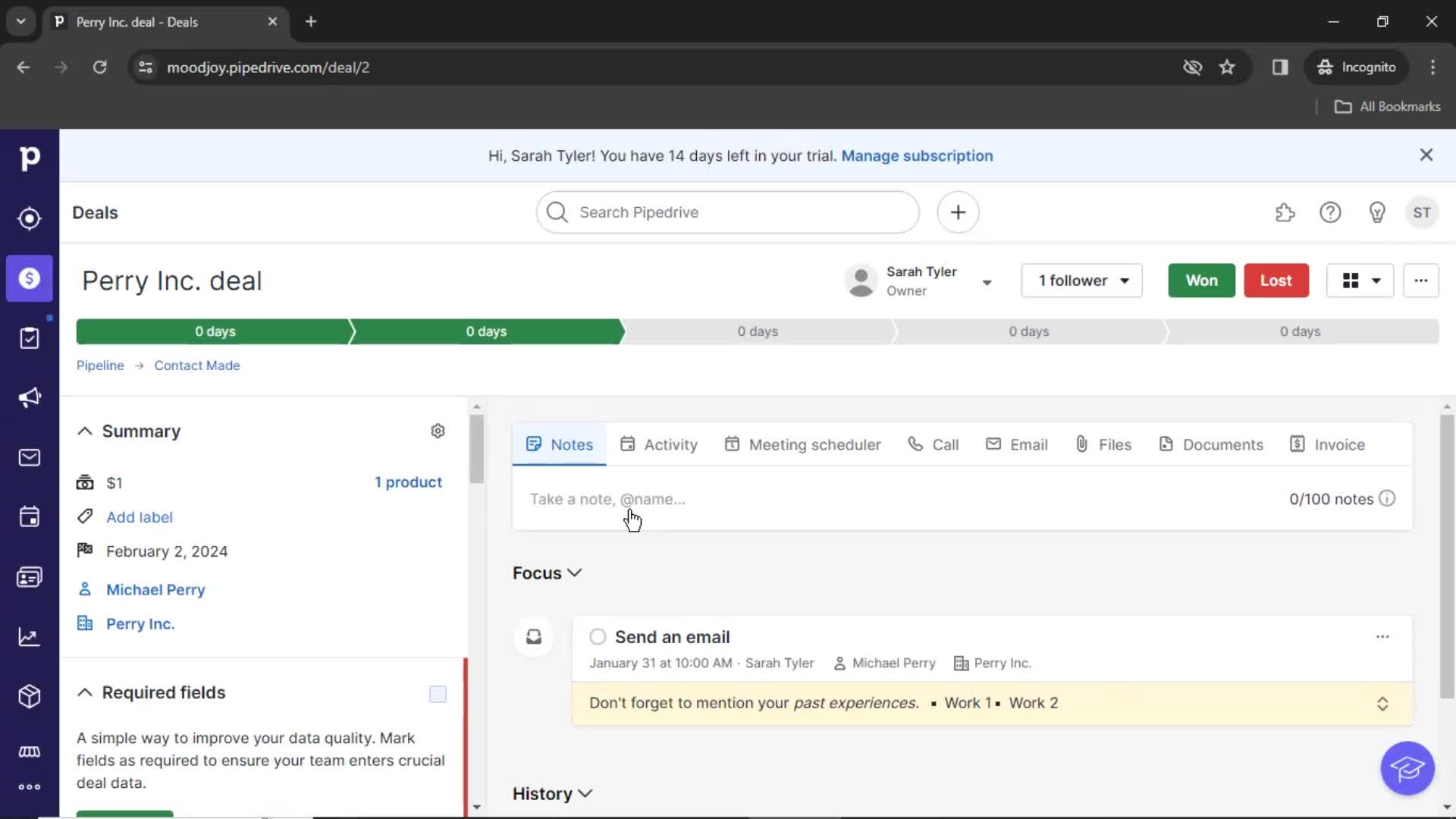
Task: Open the Contact Made stage link
Action: [197, 366]
